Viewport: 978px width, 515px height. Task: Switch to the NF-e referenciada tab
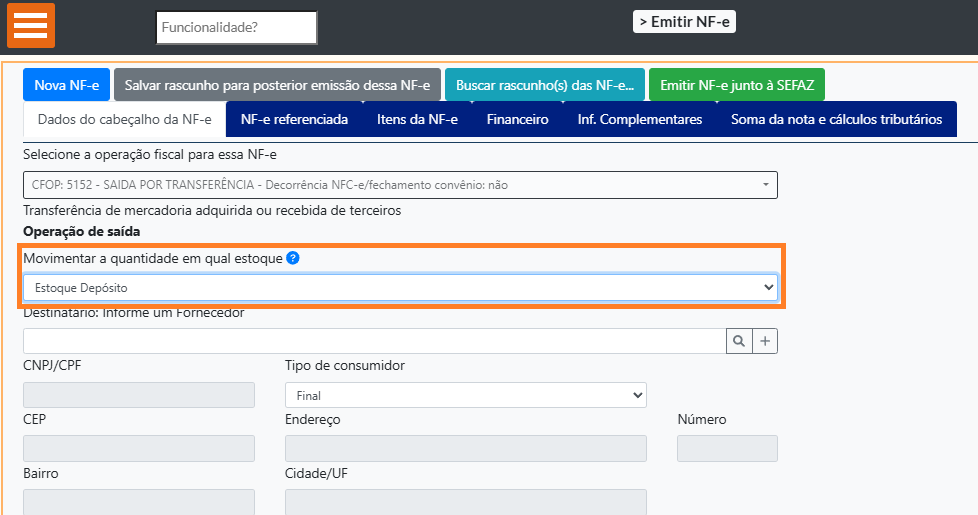point(294,120)
